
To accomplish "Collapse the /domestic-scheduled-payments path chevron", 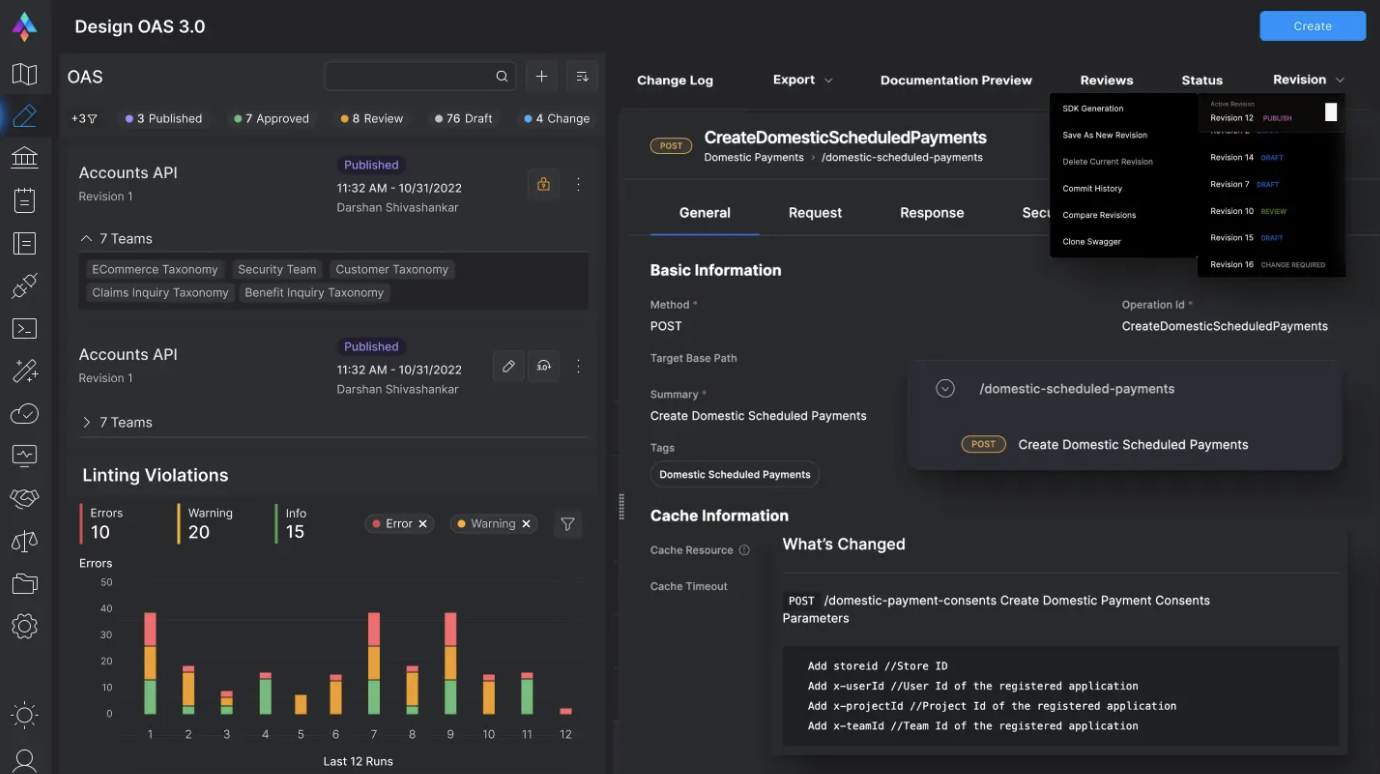I will (x=945, y=389).
